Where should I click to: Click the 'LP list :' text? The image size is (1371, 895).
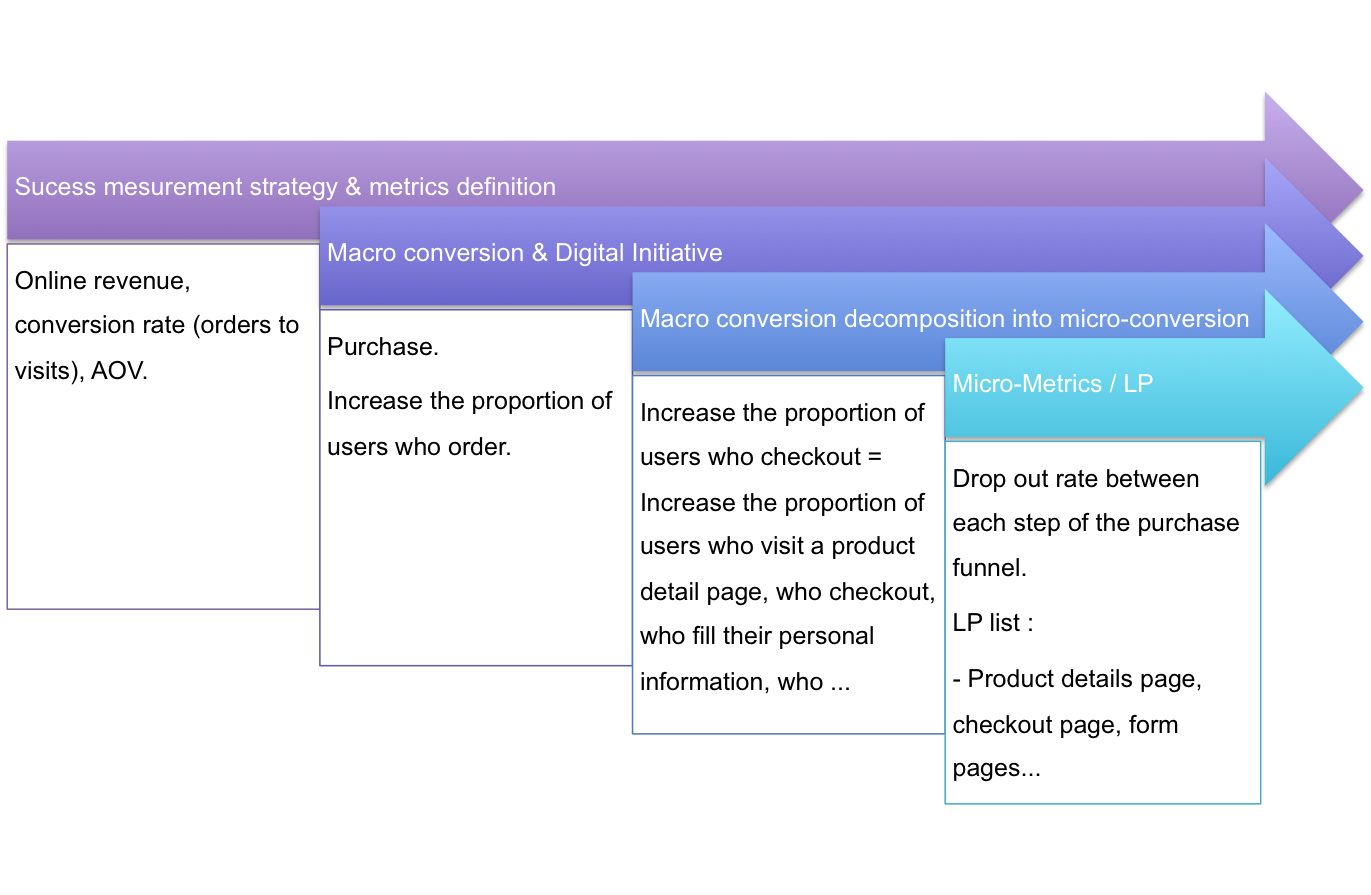tap(993, 623)
